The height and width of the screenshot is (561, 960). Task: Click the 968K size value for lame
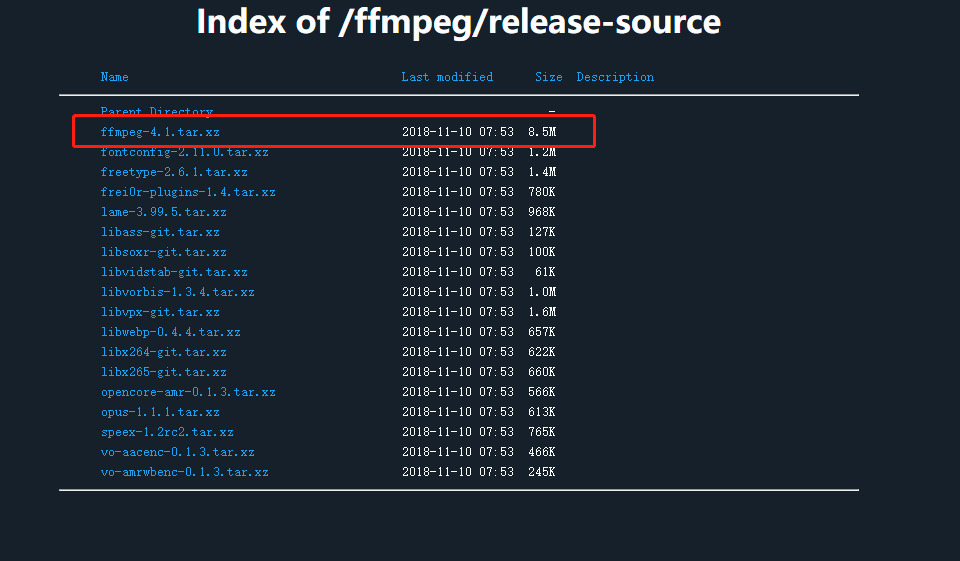coord(542,212)
